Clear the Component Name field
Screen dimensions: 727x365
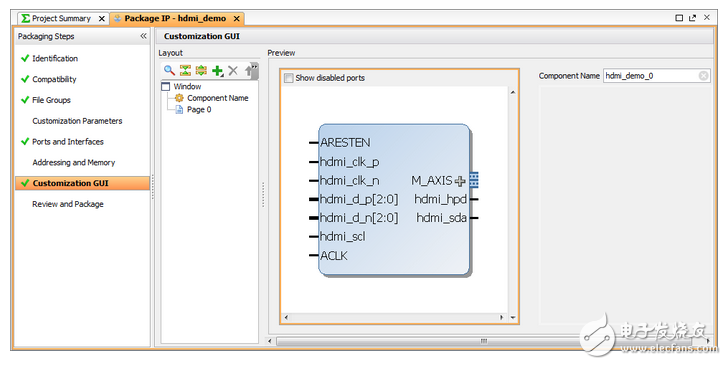(x=703, y=76)
